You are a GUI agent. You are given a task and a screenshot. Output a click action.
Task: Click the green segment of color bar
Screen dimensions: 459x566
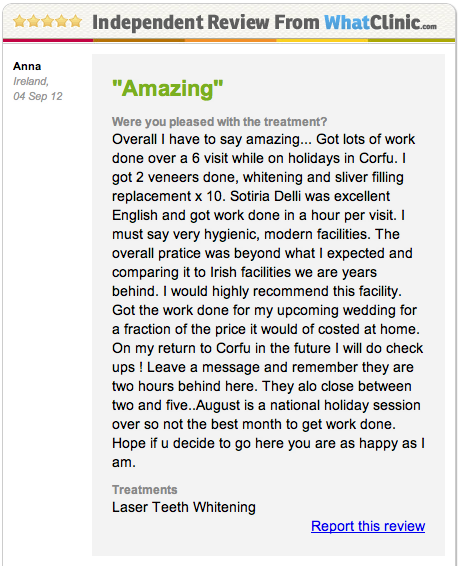tap(412, 40)
